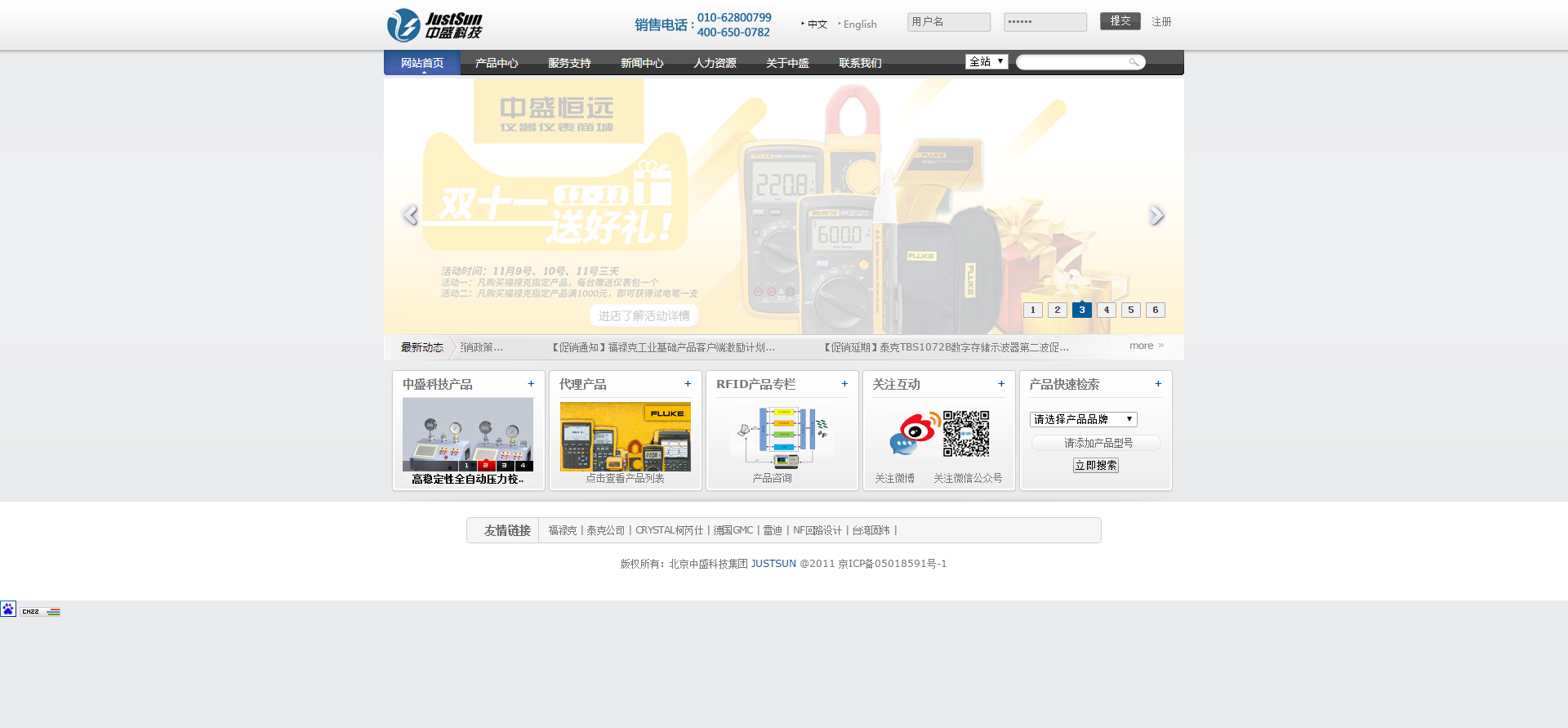Open the Weibo icon

915,434
